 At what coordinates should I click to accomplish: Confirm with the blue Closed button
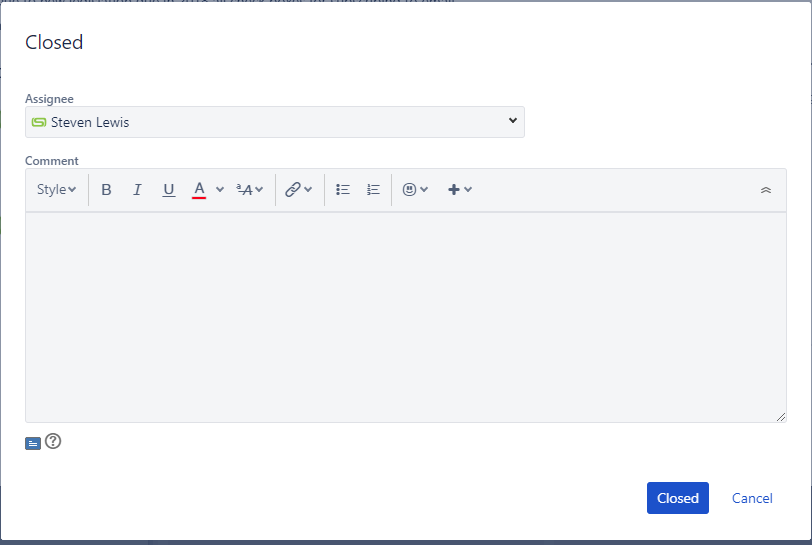(x=678, y=498)
